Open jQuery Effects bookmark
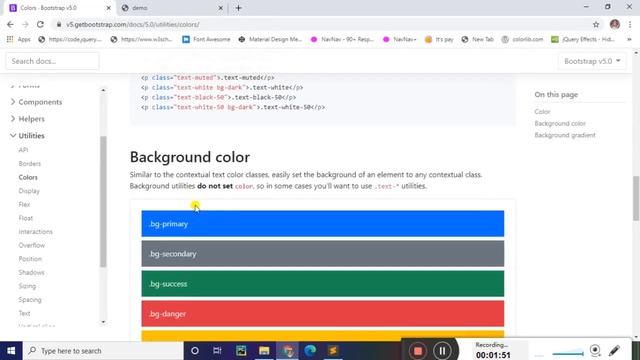The image size is (640, 360). pyautogui.click(x=583, y=39)
